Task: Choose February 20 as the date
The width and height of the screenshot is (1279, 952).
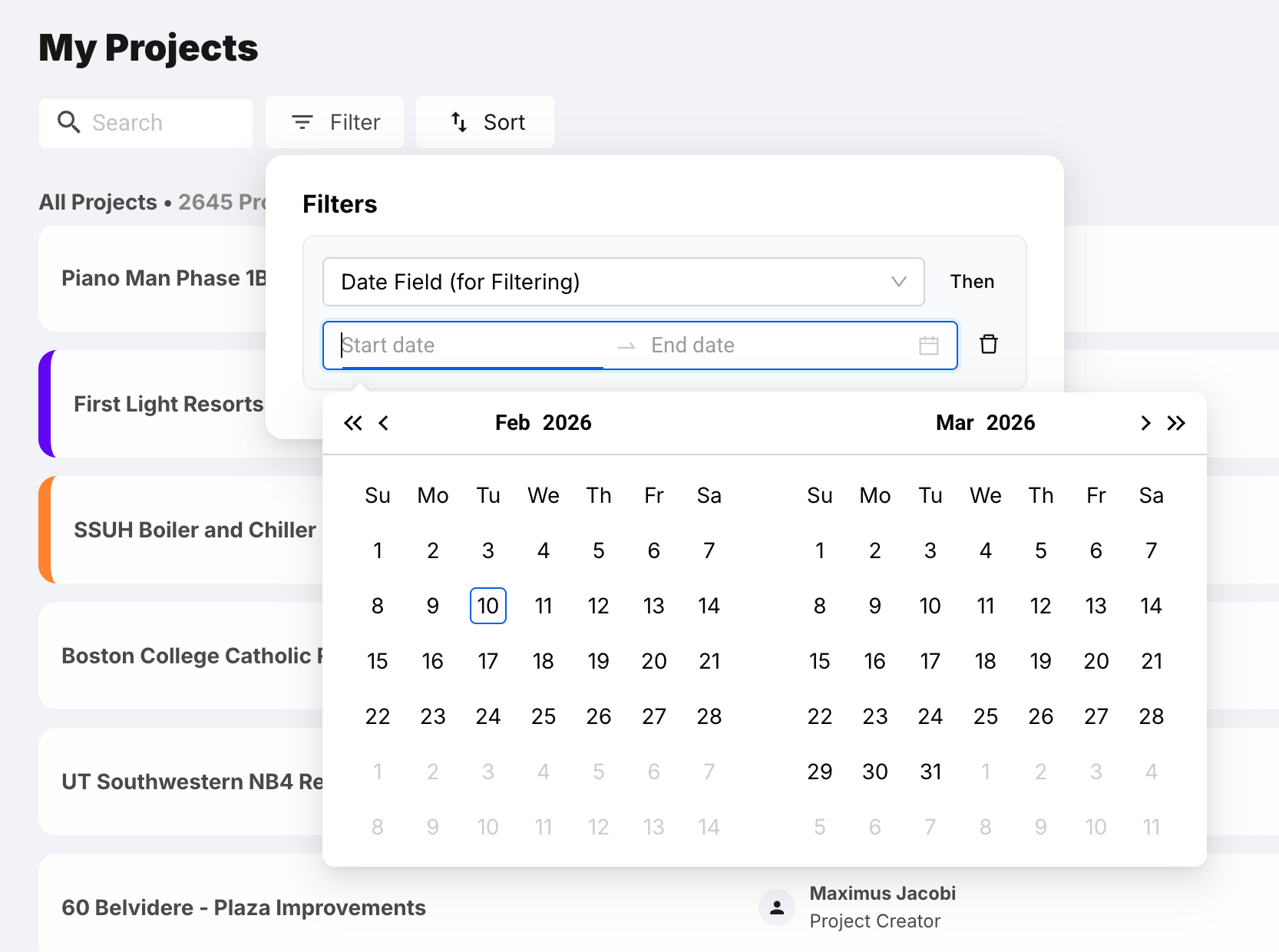Action: tap(654, 661)
